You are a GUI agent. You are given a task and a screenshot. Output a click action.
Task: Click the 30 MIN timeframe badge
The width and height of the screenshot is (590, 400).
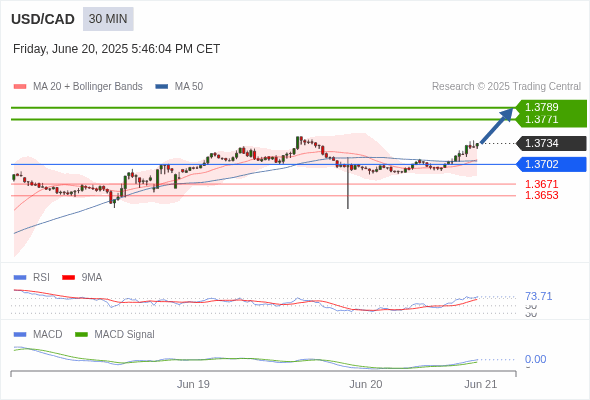coord(108,19)
